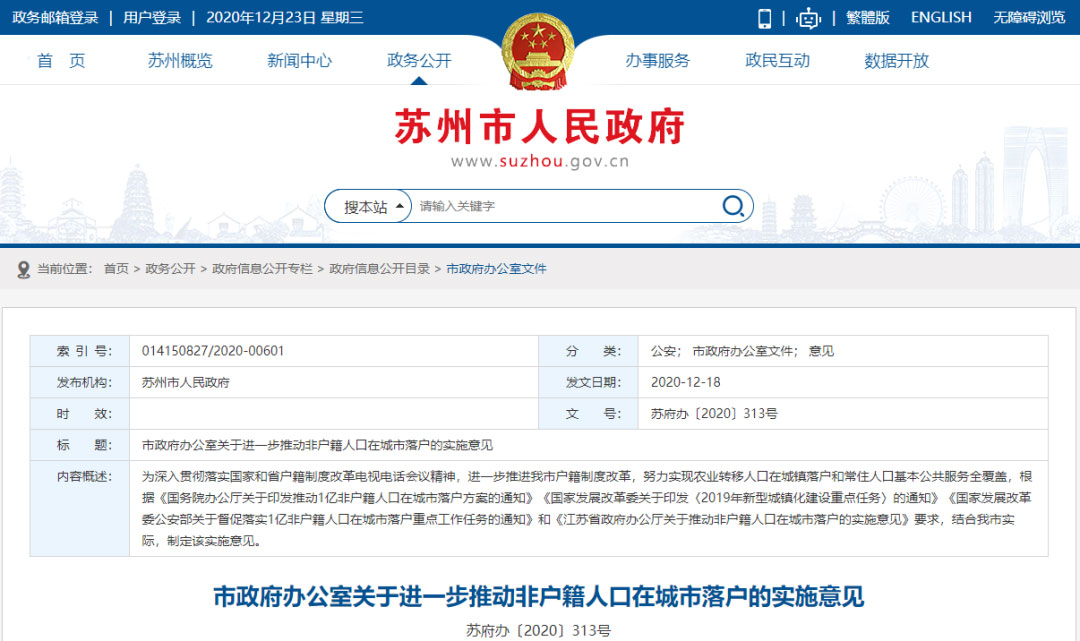The height and width of the screenshot is (641, 1080).
Task: Click the www.suzhou.gov.cn URL text
Action: point(540,162)
